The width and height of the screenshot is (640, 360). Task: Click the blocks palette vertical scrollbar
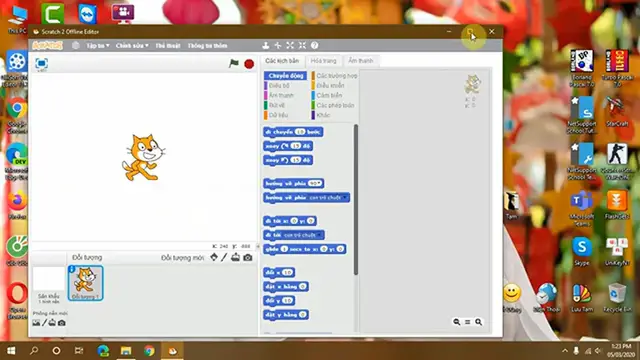pyautogui.click(x=356, y=200)
